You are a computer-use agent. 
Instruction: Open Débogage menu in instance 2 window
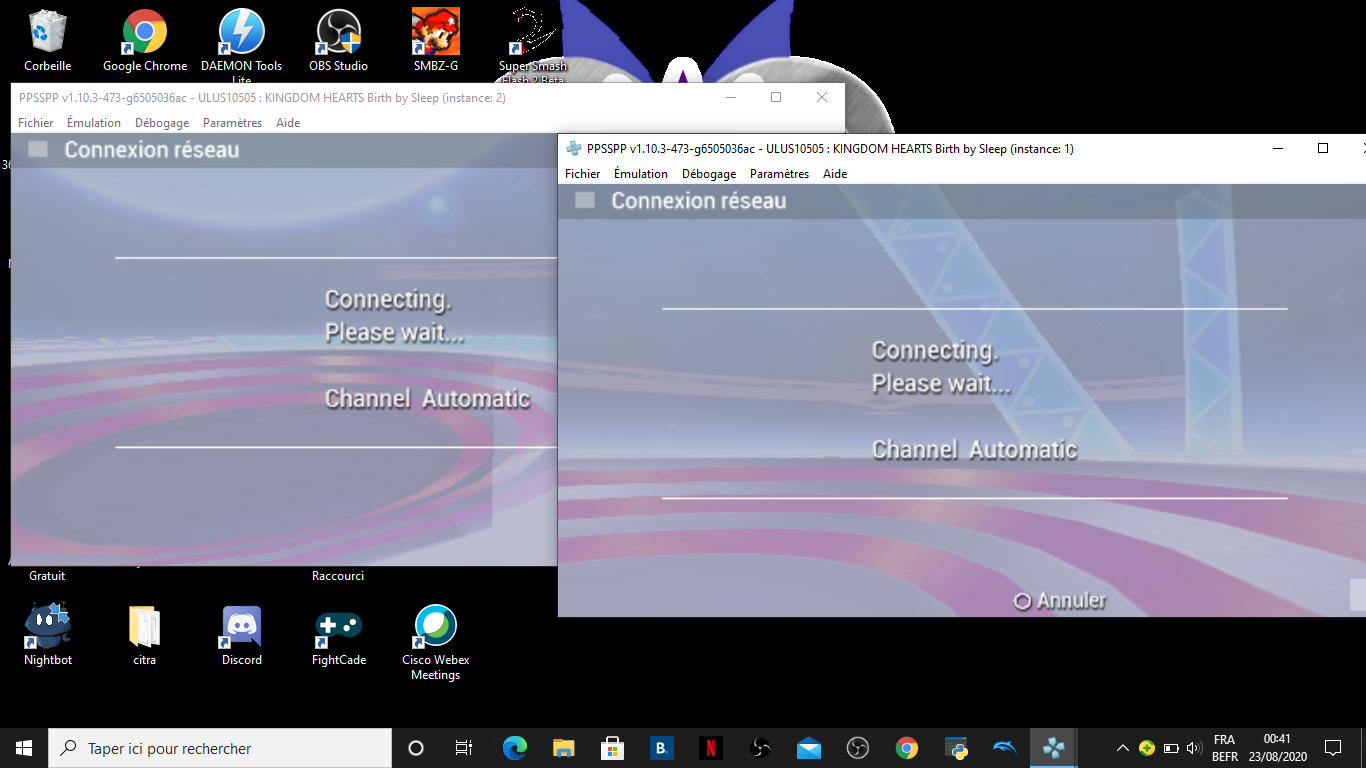(162, 123)
